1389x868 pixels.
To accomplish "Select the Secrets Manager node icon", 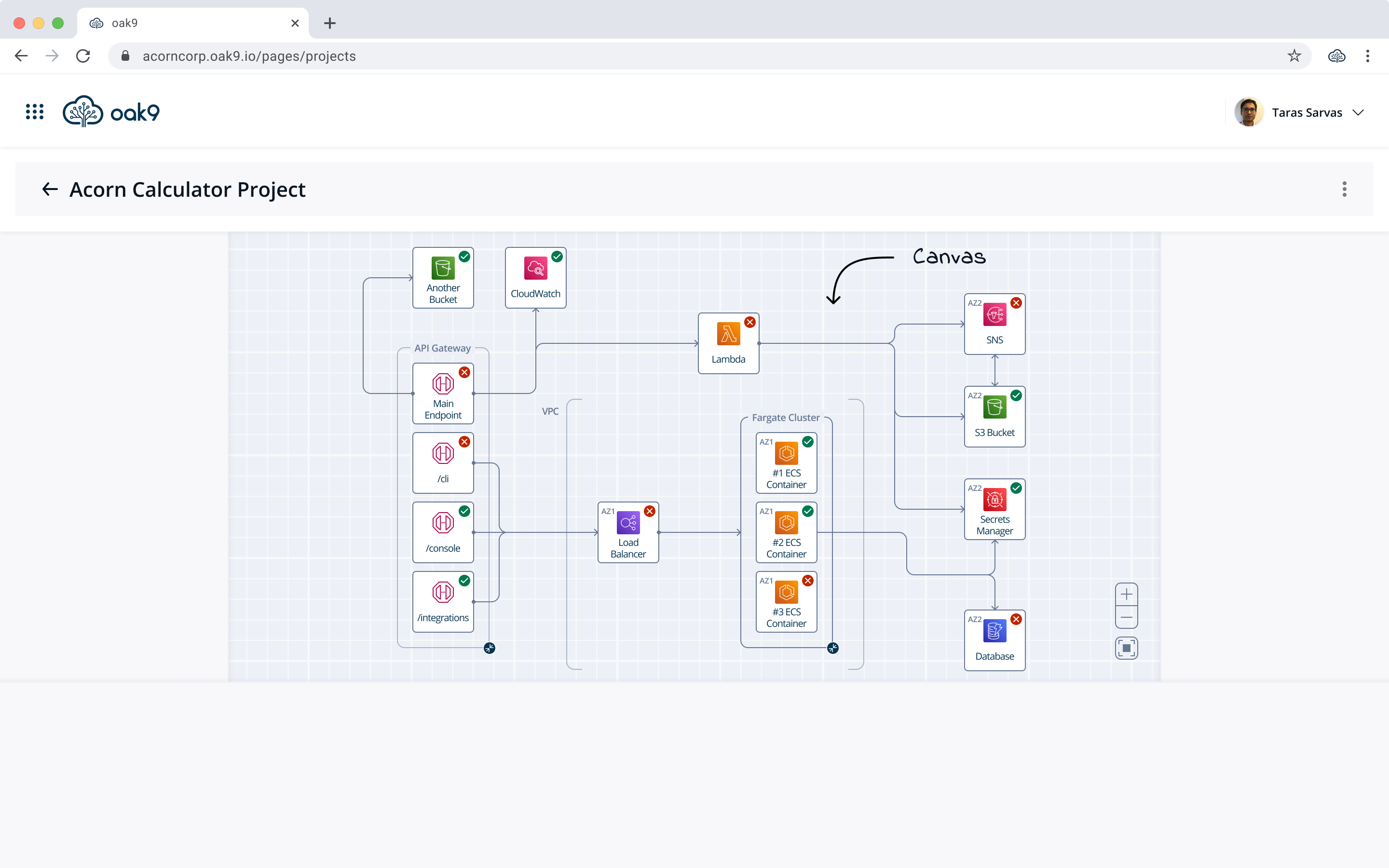I will (x=994, y=500).
